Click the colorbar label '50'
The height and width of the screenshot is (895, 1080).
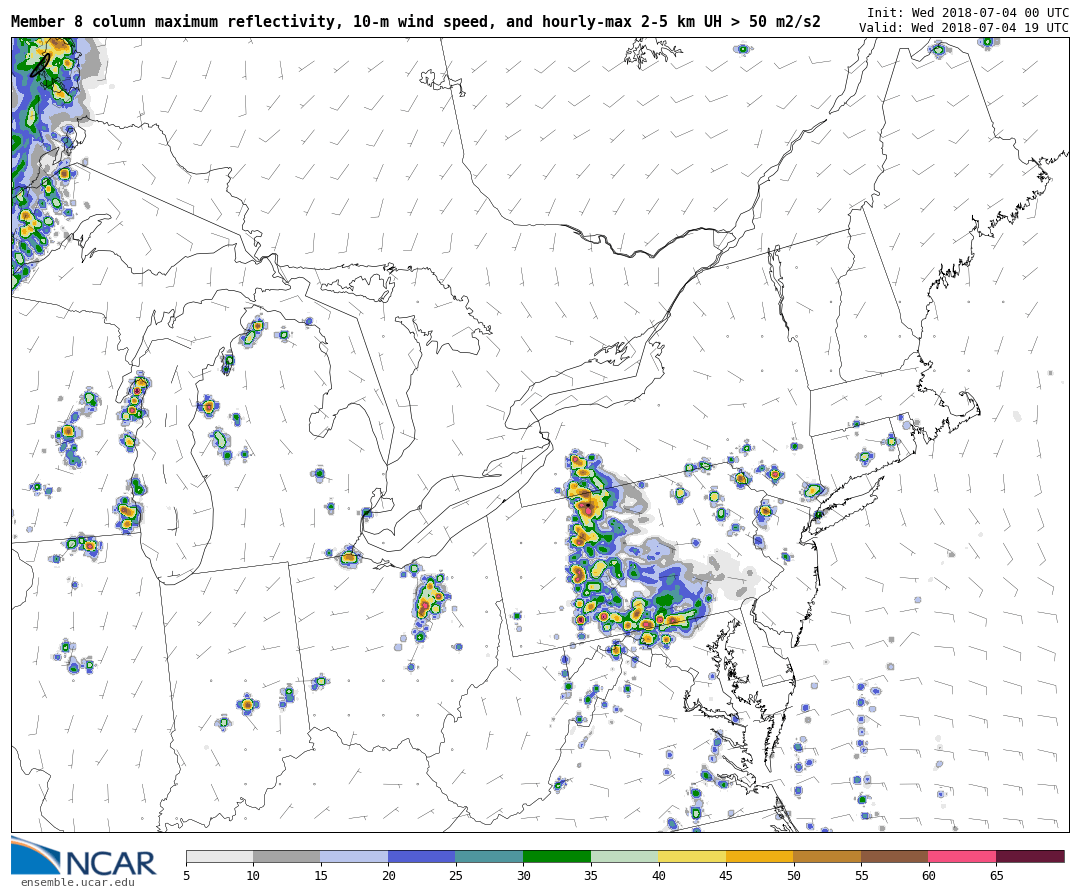tap(793, 875)
